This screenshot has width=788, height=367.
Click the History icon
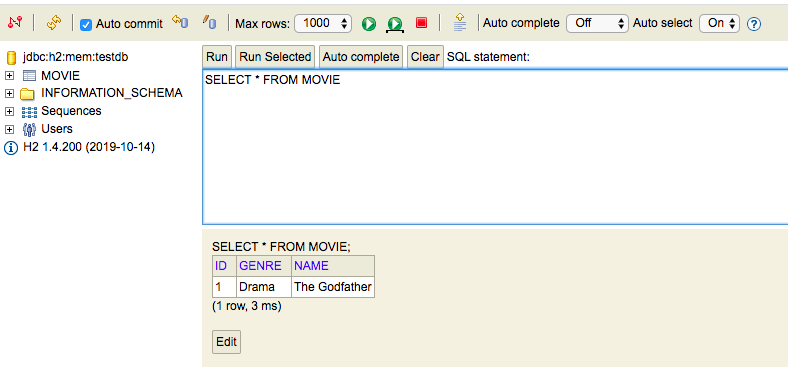(x=459, y=22)
